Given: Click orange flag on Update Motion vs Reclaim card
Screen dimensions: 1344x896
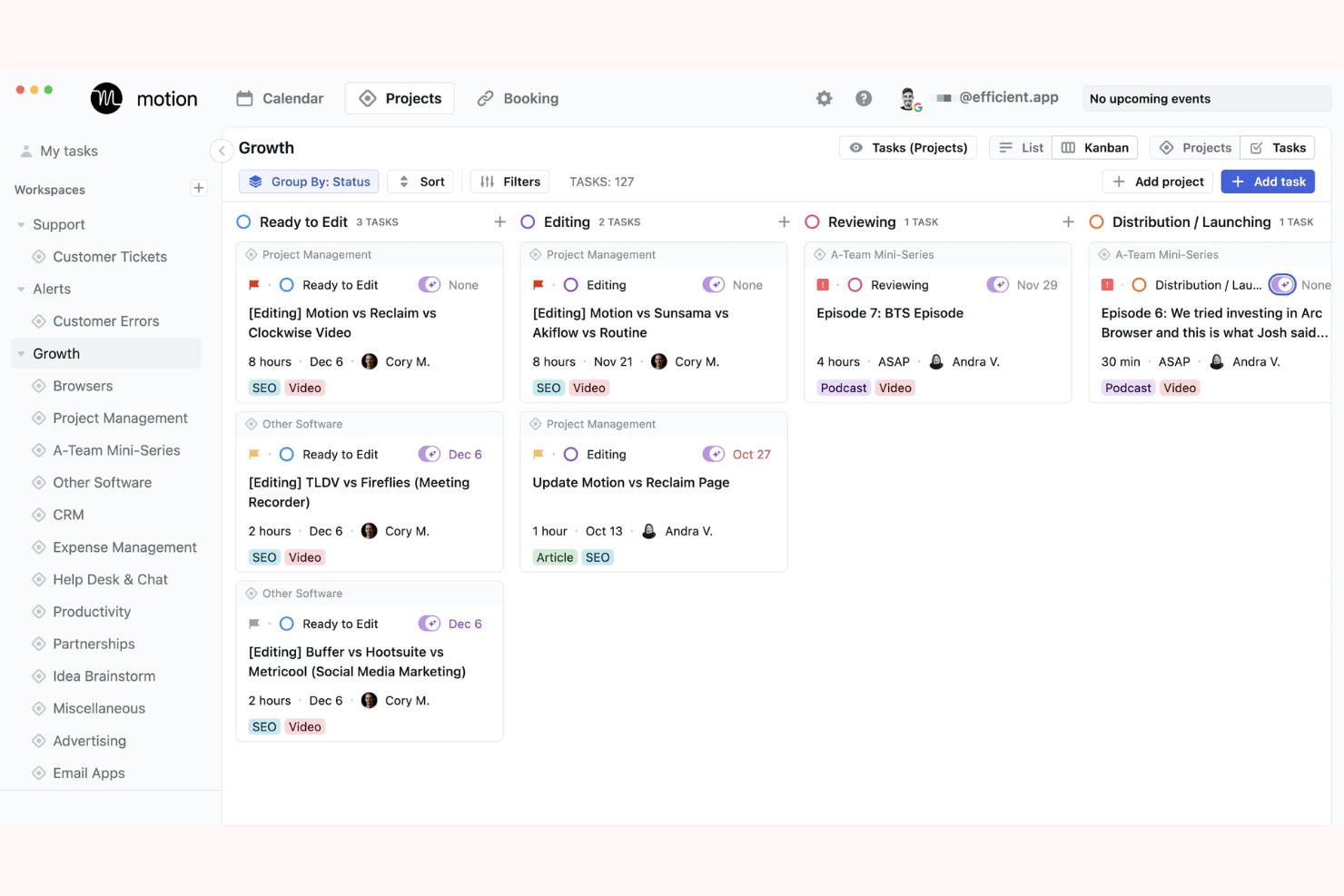Looking at the screenshot, I should [539, 454].
